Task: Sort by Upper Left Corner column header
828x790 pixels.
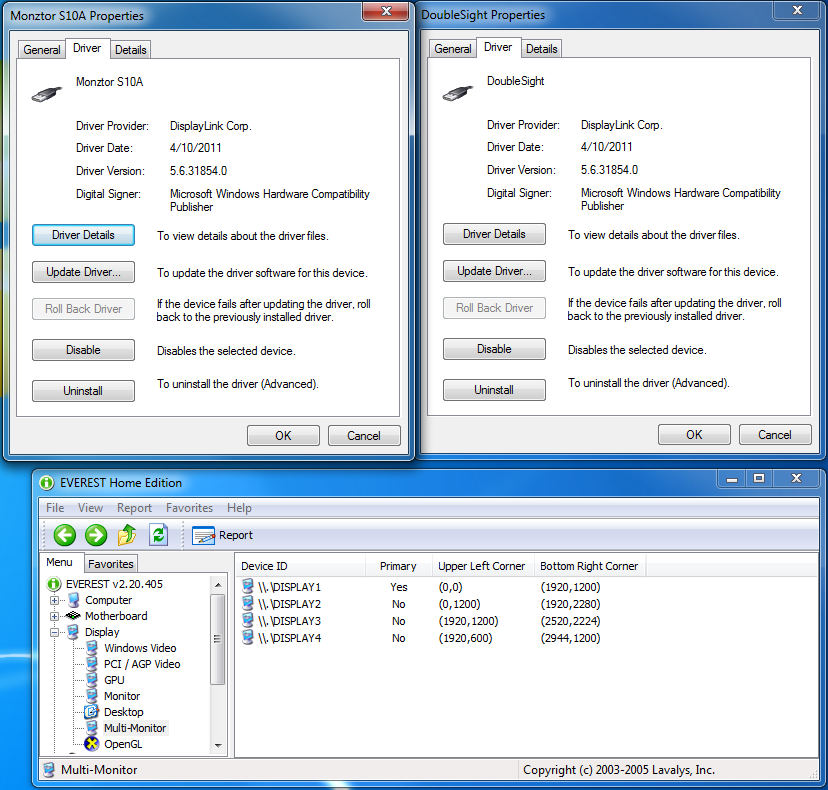Action: (483, 566)
